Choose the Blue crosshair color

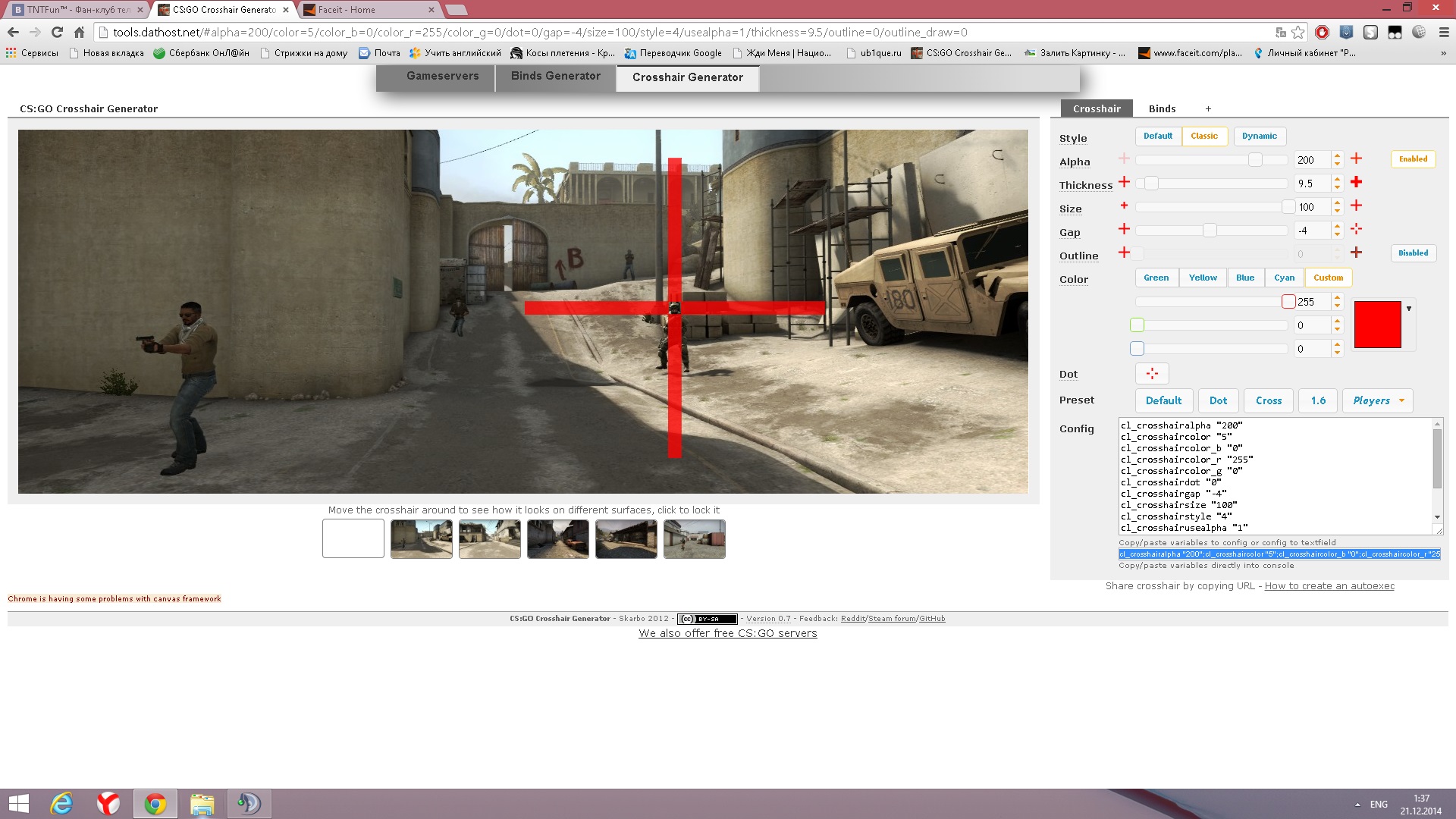pyautogui.click(x=1245, y=278)
